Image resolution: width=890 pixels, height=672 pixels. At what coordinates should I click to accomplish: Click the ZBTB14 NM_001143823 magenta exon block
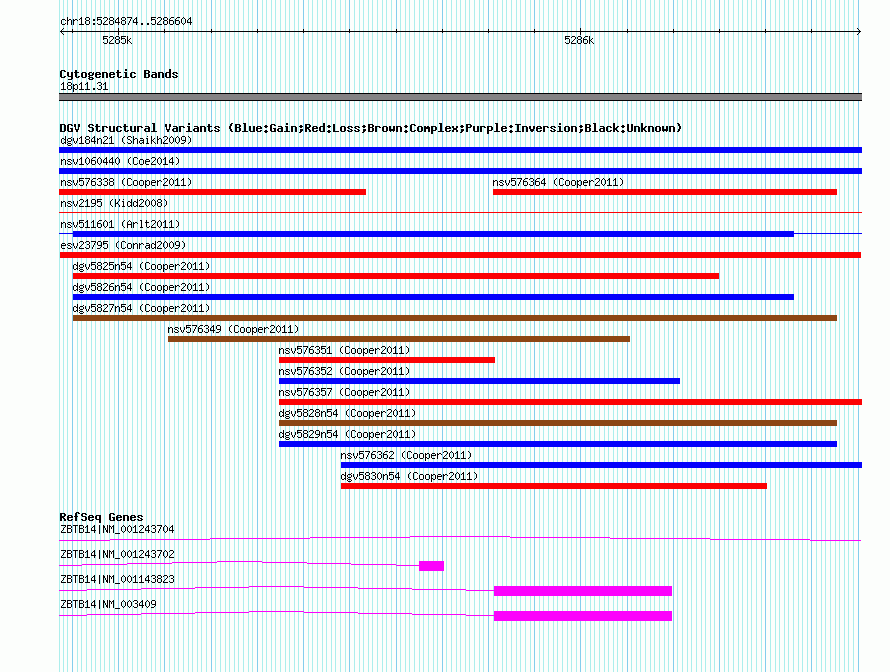pyautogui.click(x=583, y=591)
